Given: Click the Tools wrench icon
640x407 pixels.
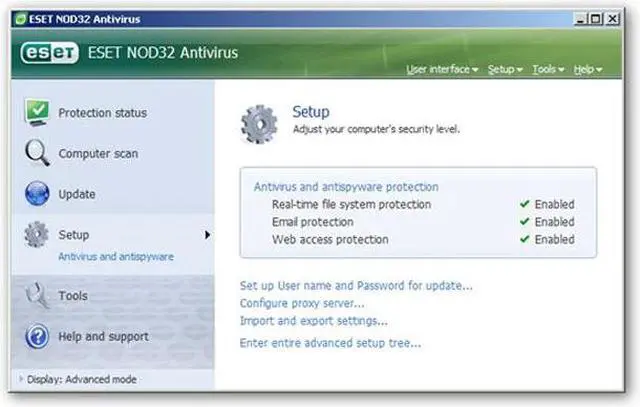Looking at the screenshot, I should pos(37,296).
